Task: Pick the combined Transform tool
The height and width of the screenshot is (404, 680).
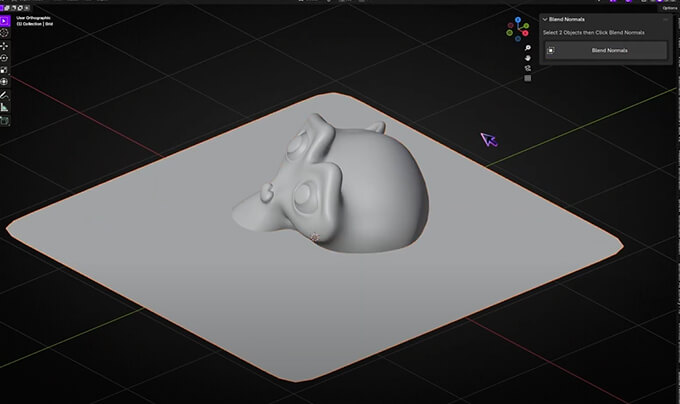Action: click(4, 81)
